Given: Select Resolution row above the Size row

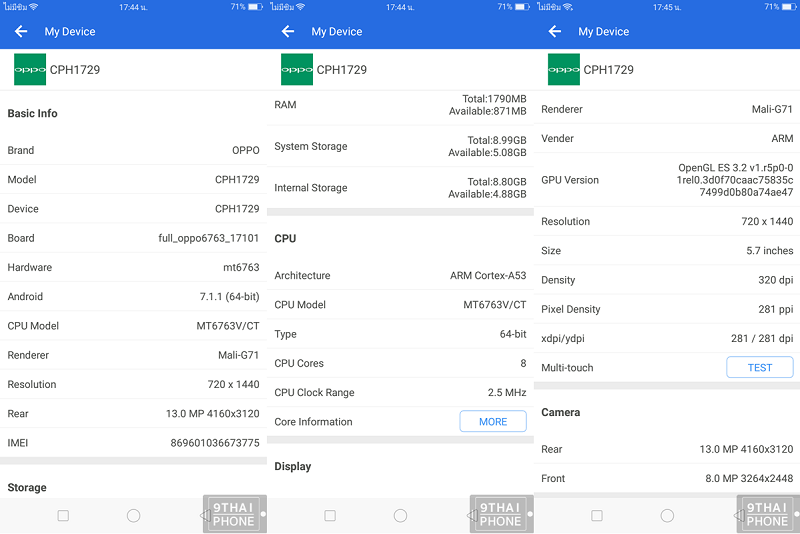Looking at the screenshot, I should click(667, 221).
